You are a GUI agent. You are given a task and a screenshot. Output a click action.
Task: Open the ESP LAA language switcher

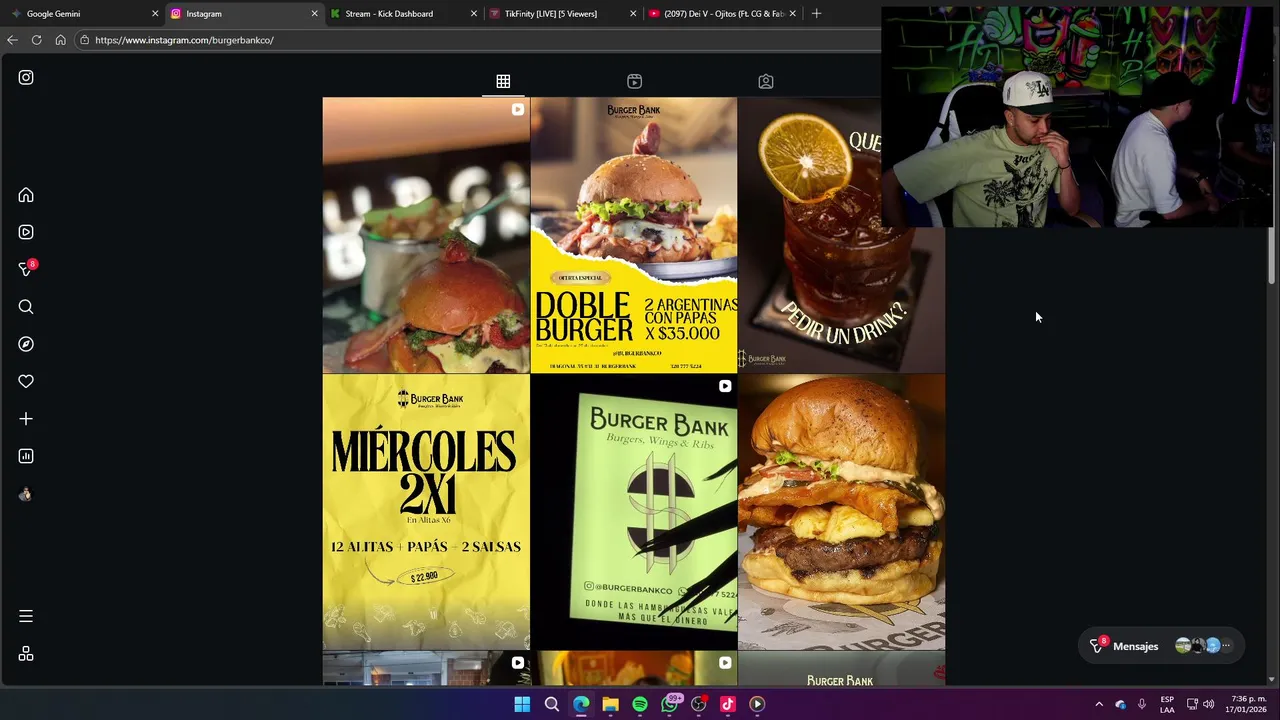(x=1167, y=704)
